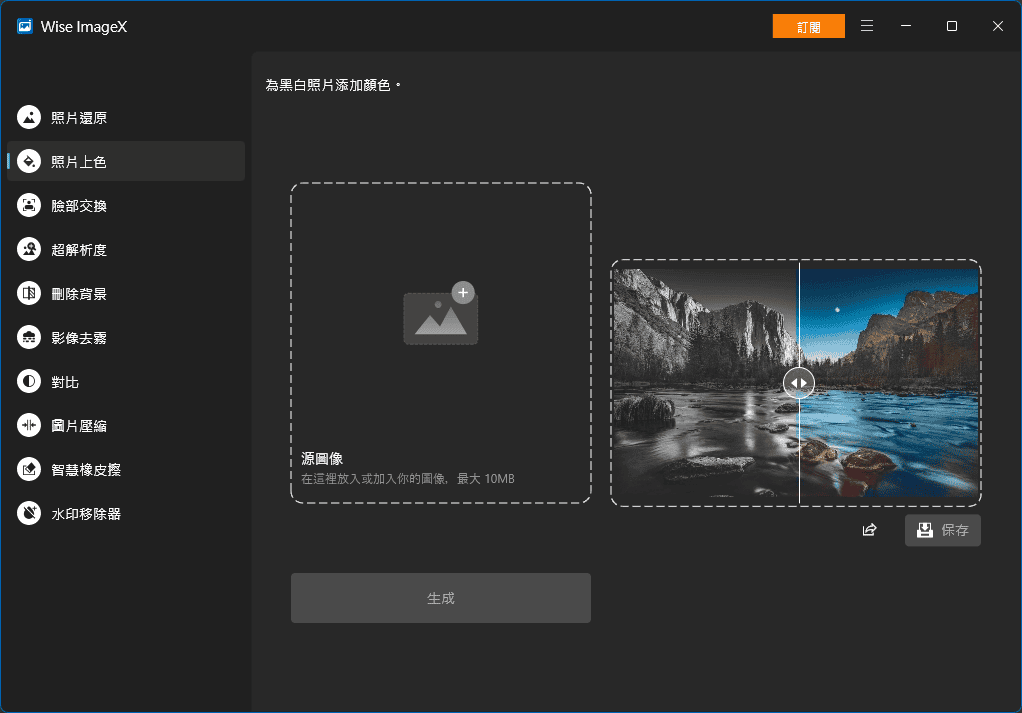Click the add image placeholder icon
Image resolution: width=1022 pixels, height=713 pixels.
pos(440,314)
